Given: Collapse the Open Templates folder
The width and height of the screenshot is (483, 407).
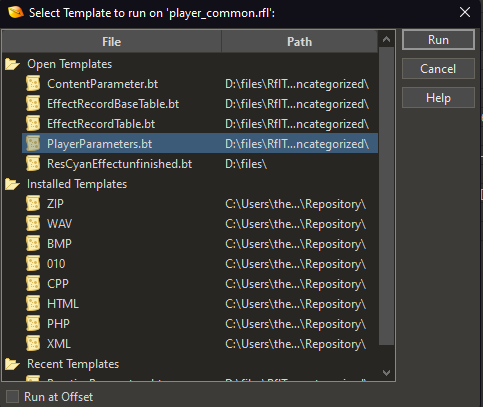Looking at the screenshot, I should pyautogui.click(x=12, y=64).
